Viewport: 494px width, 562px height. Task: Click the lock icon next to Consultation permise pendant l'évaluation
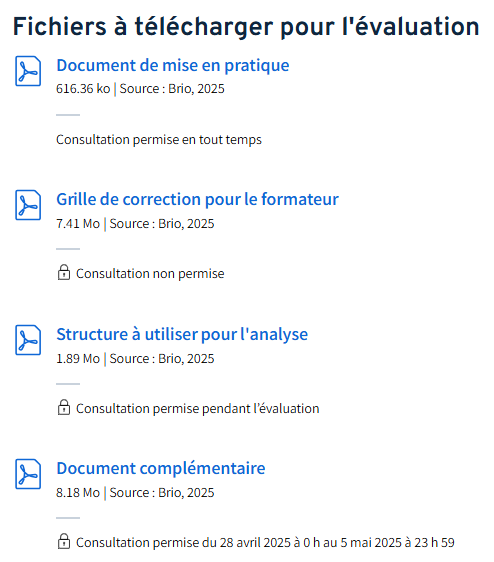[x=64, y=408]
